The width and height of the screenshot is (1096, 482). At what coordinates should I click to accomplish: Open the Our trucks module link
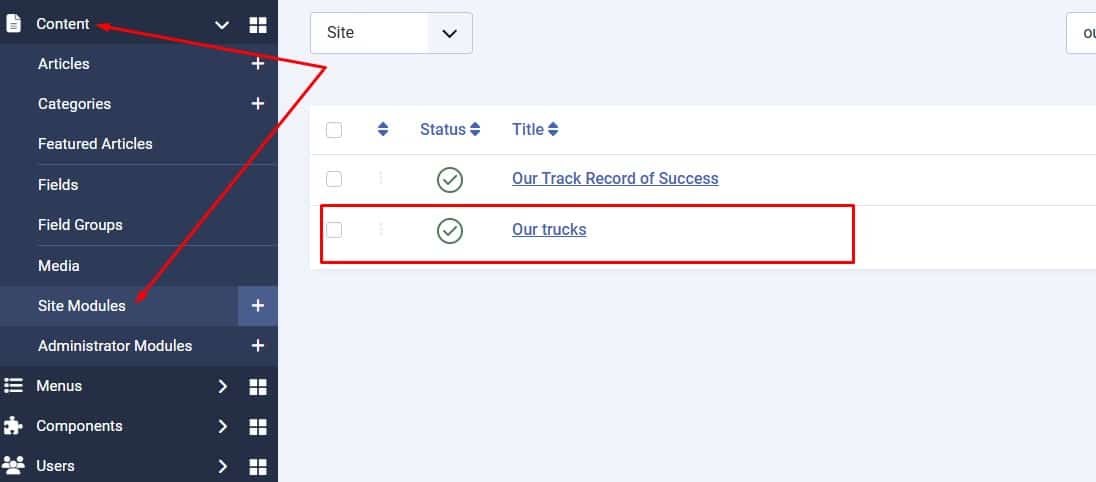[549, 230]
